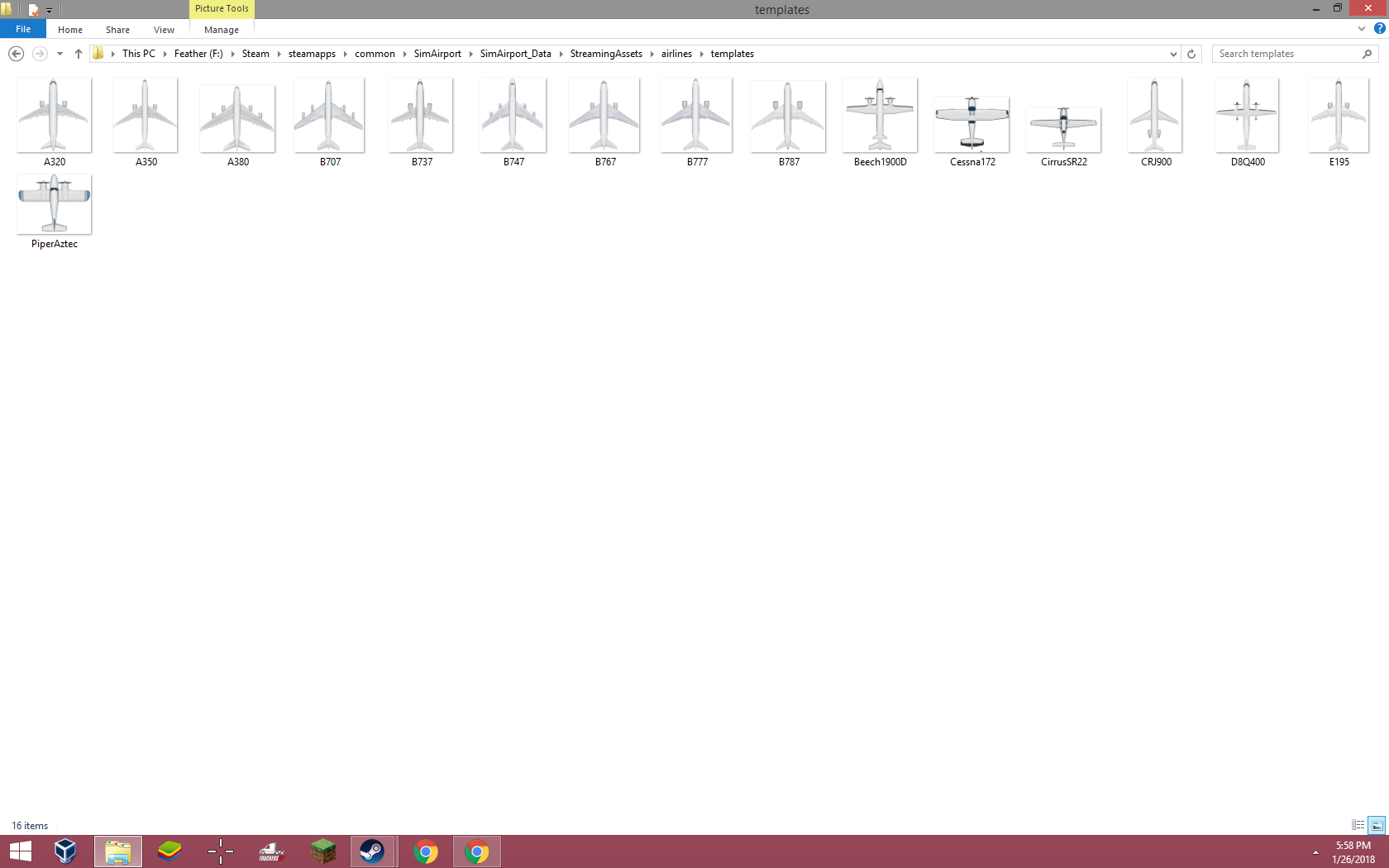Image resolution: width=1389 pixels, height=868 pixels.
Task: Go forward with the navigation arrow
Action: pyautogui.click(x=39, y=54)
